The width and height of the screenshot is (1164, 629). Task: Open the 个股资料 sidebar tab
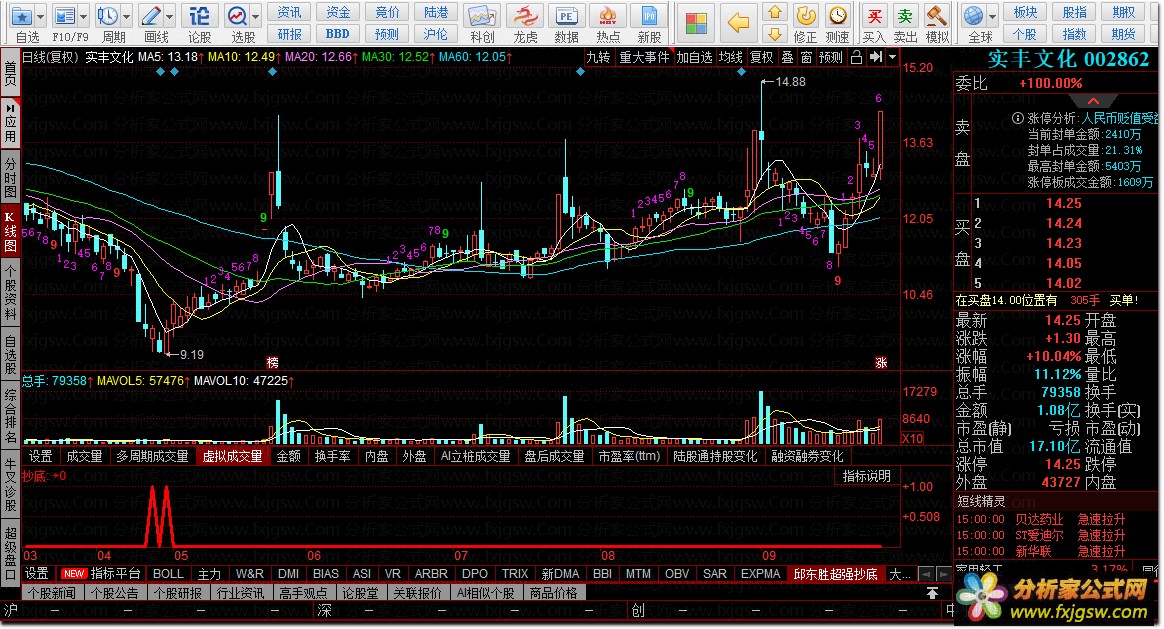pyautogui.click(x=10, y=291)
